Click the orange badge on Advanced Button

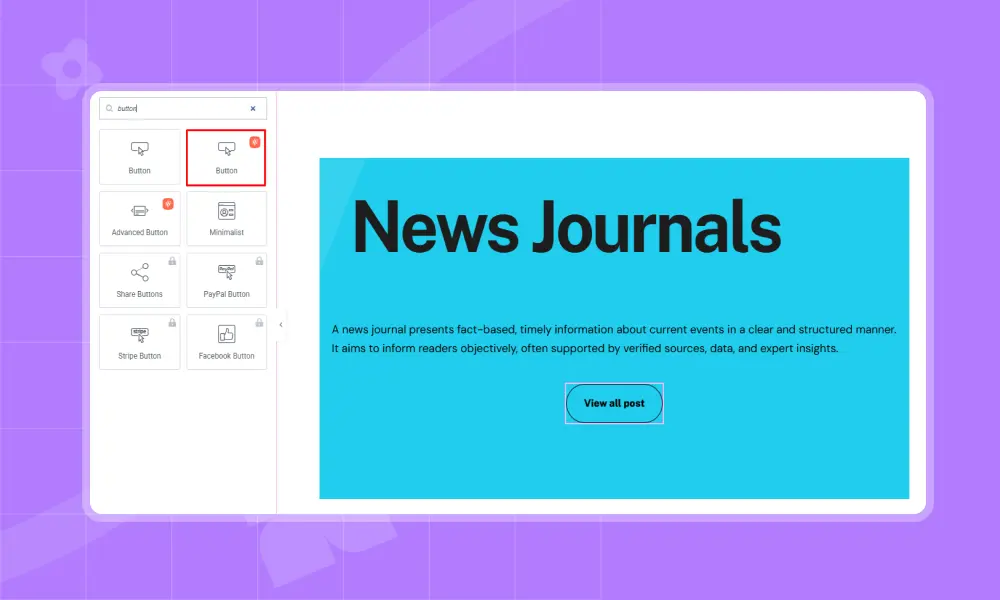click(168, 204)
